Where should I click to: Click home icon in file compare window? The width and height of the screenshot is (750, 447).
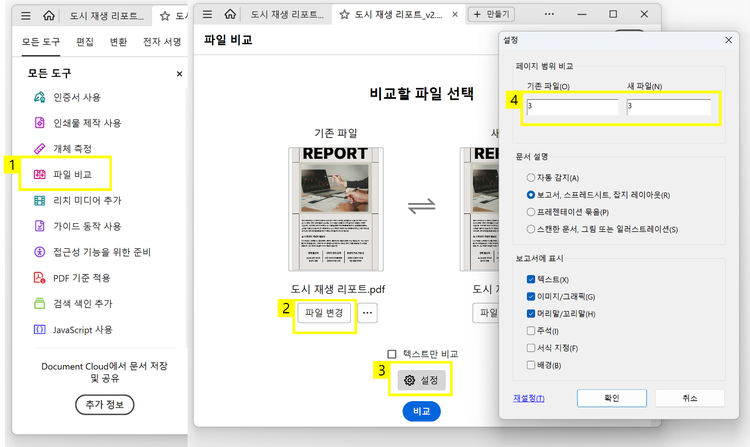pyautogui.click(x=230, y=14)
